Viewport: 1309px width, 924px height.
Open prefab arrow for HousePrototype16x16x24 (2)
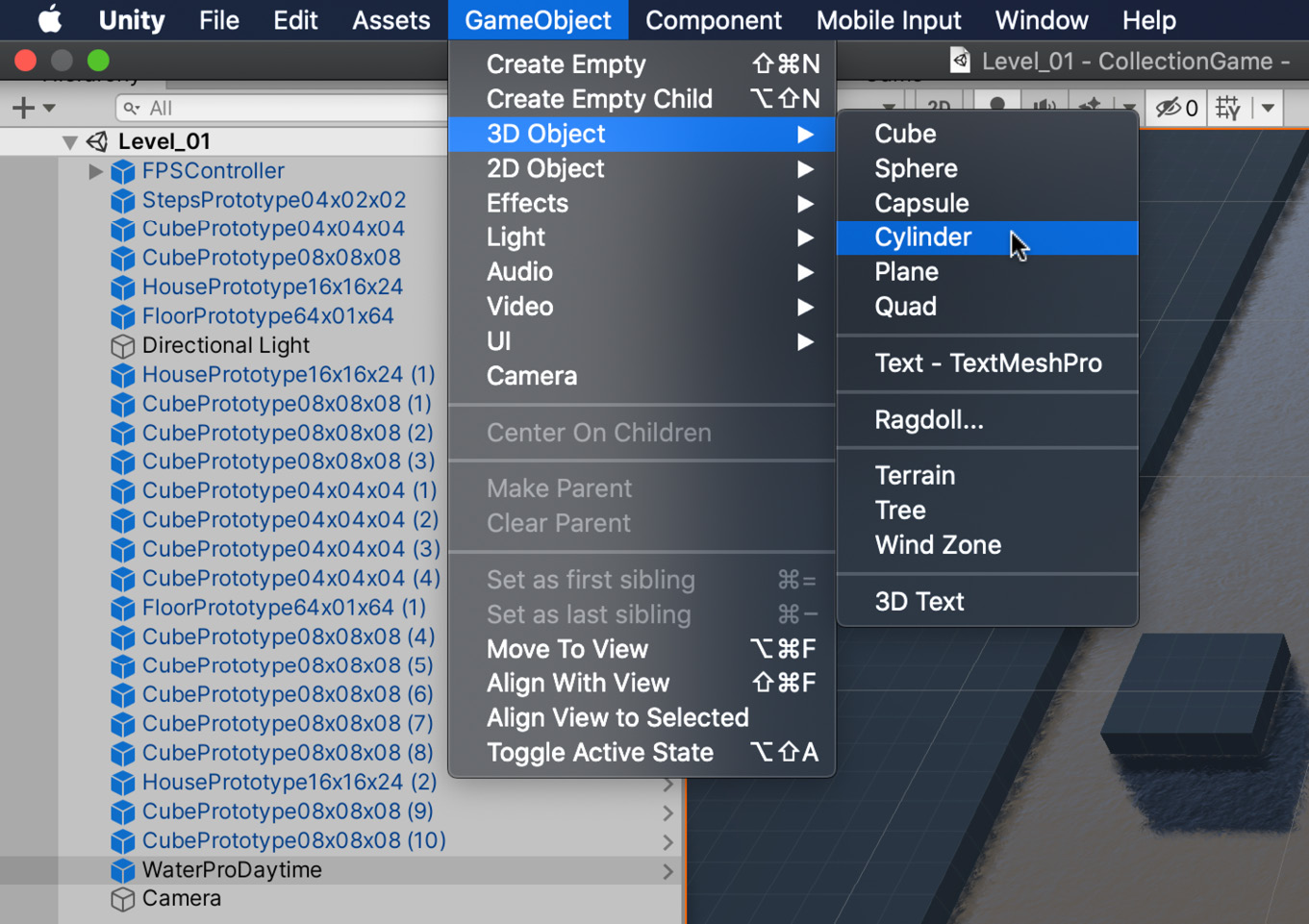pos(667,785)
